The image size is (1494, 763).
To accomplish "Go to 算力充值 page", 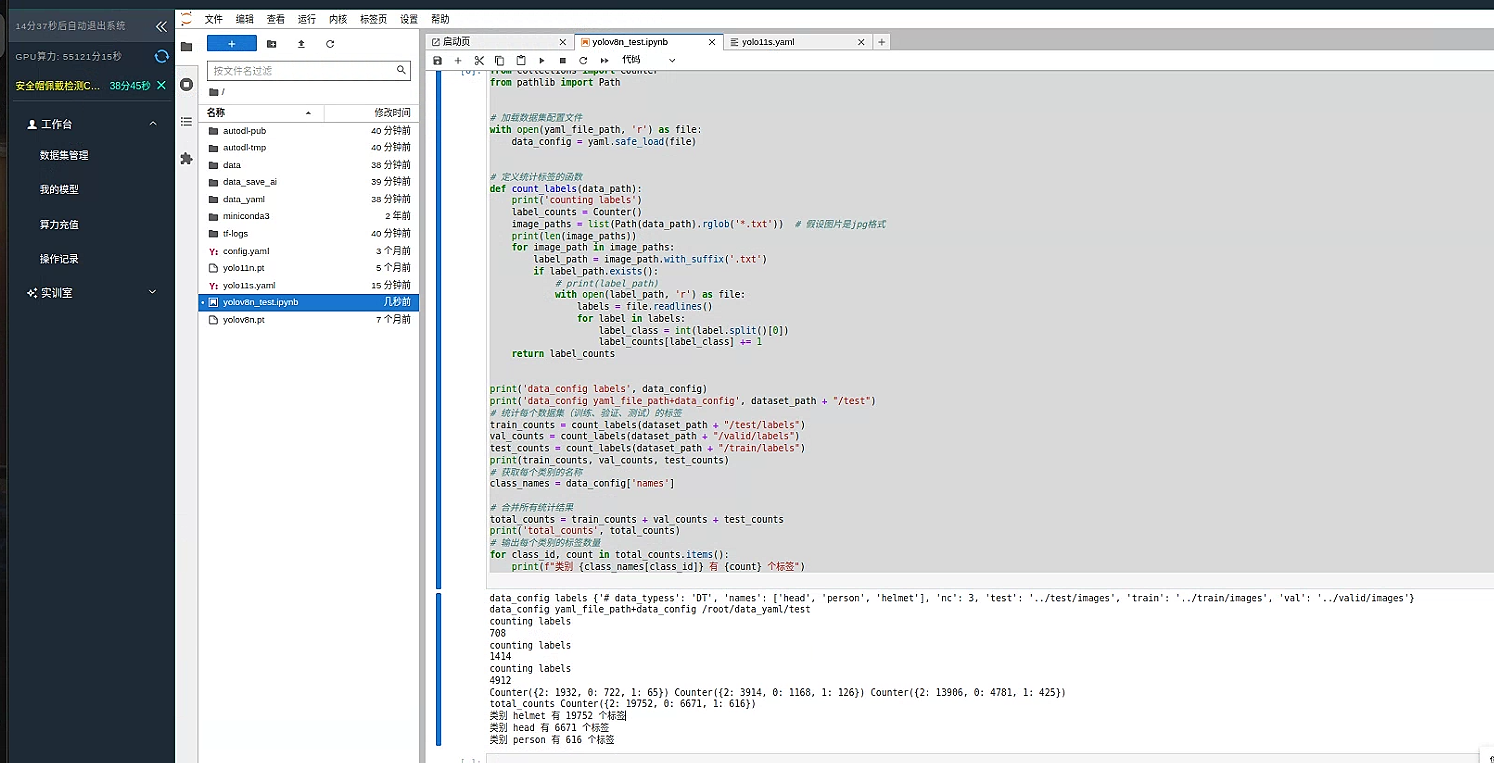I will tap(59, 225).
